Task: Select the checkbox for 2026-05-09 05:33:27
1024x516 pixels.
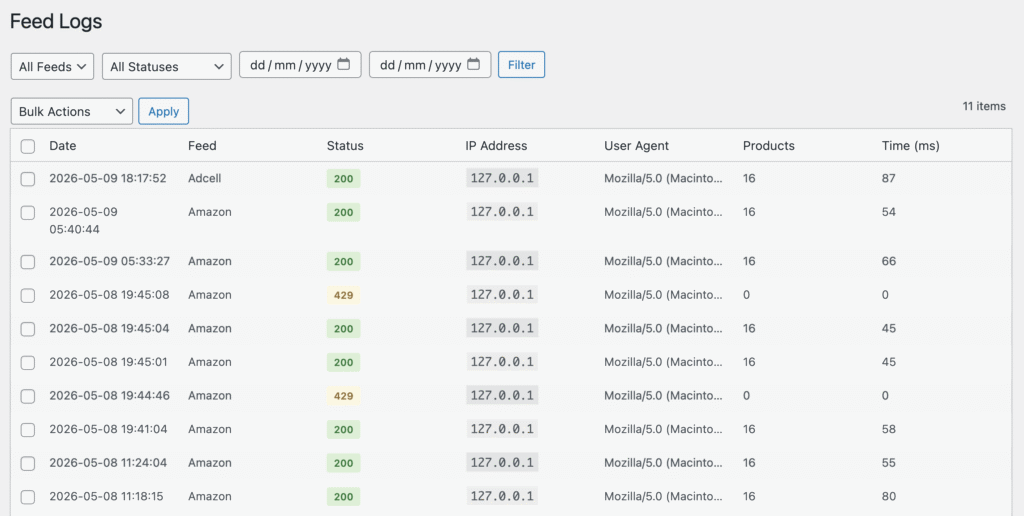Action: point(27,262)
